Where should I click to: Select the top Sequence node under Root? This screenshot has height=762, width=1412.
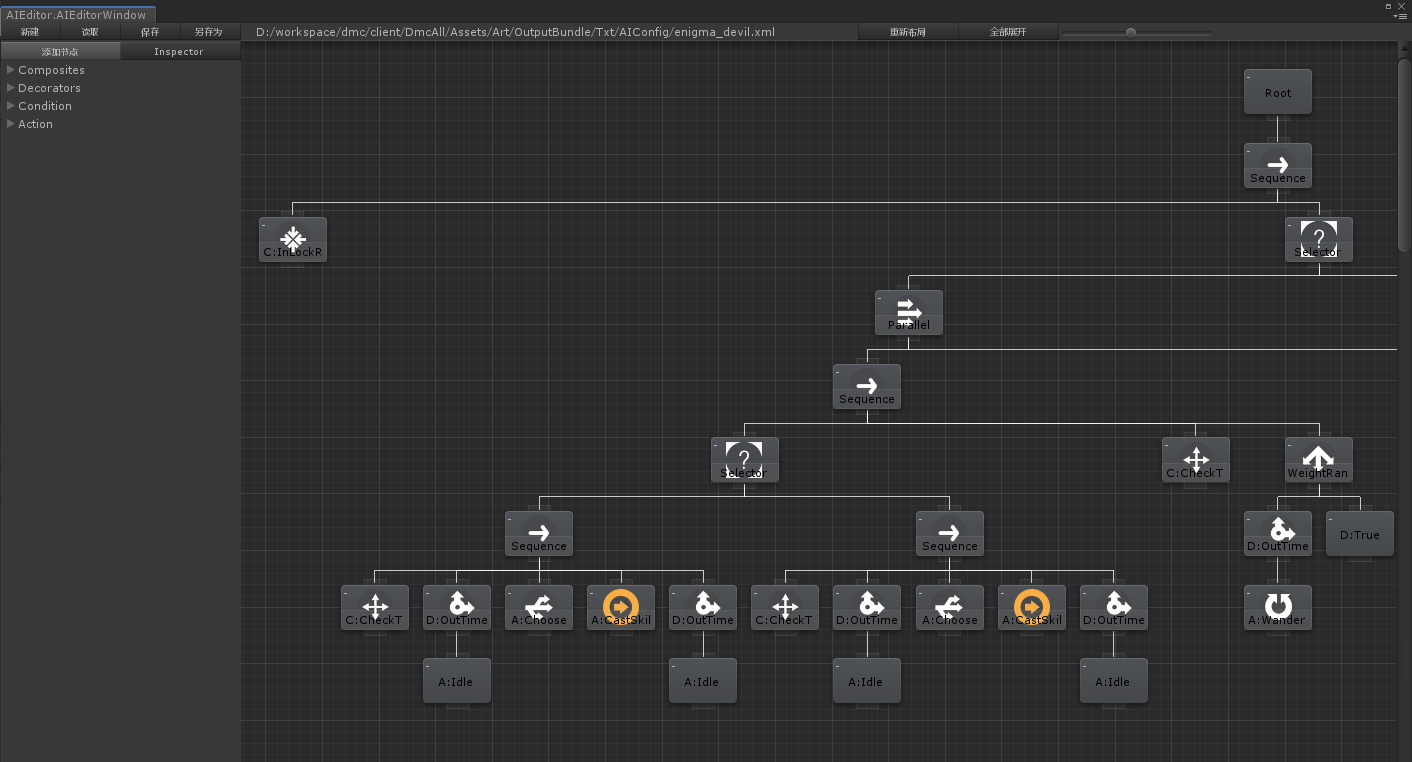pos(1277,165)
